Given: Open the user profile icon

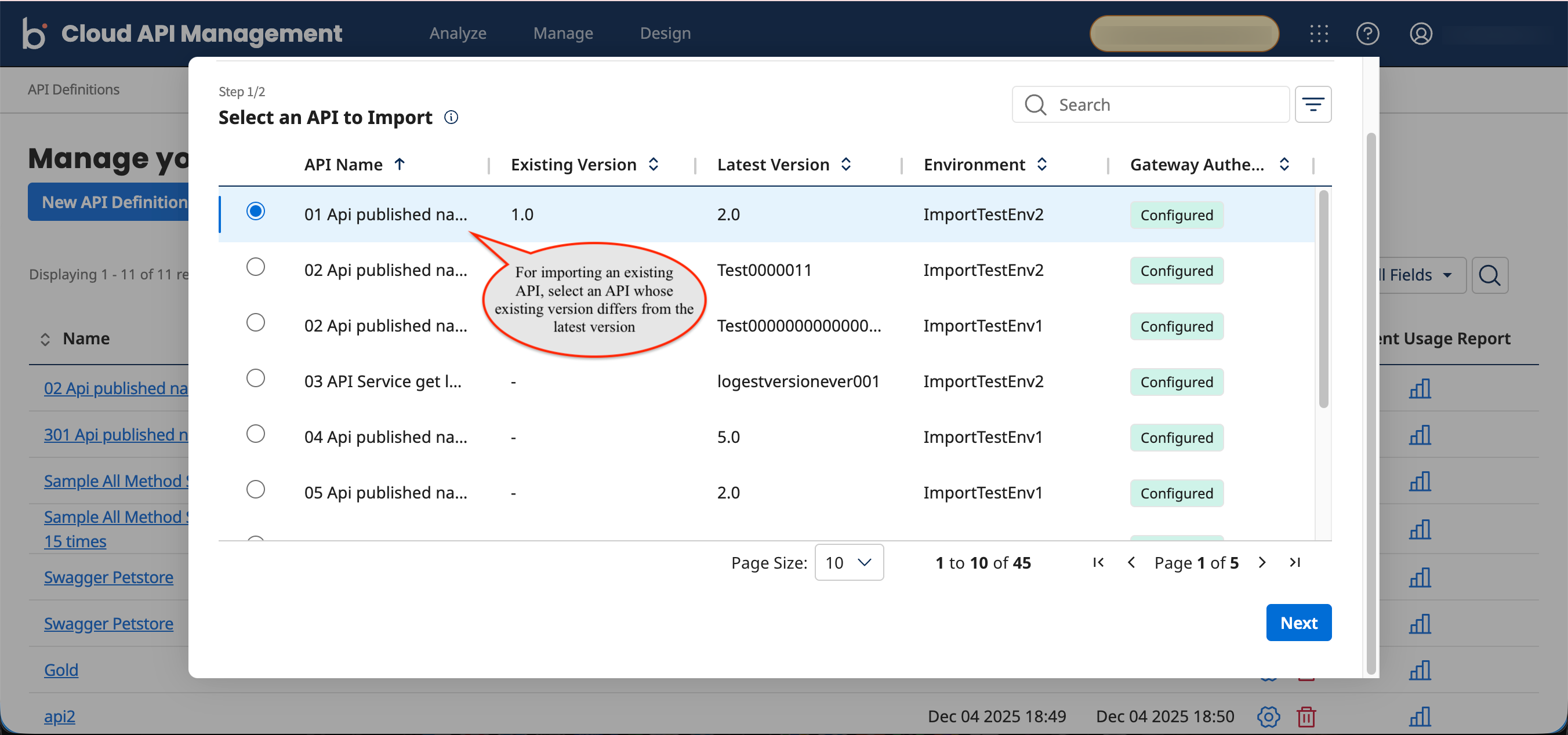Looking at the screenshot, I should click(x=1420, y=34).
